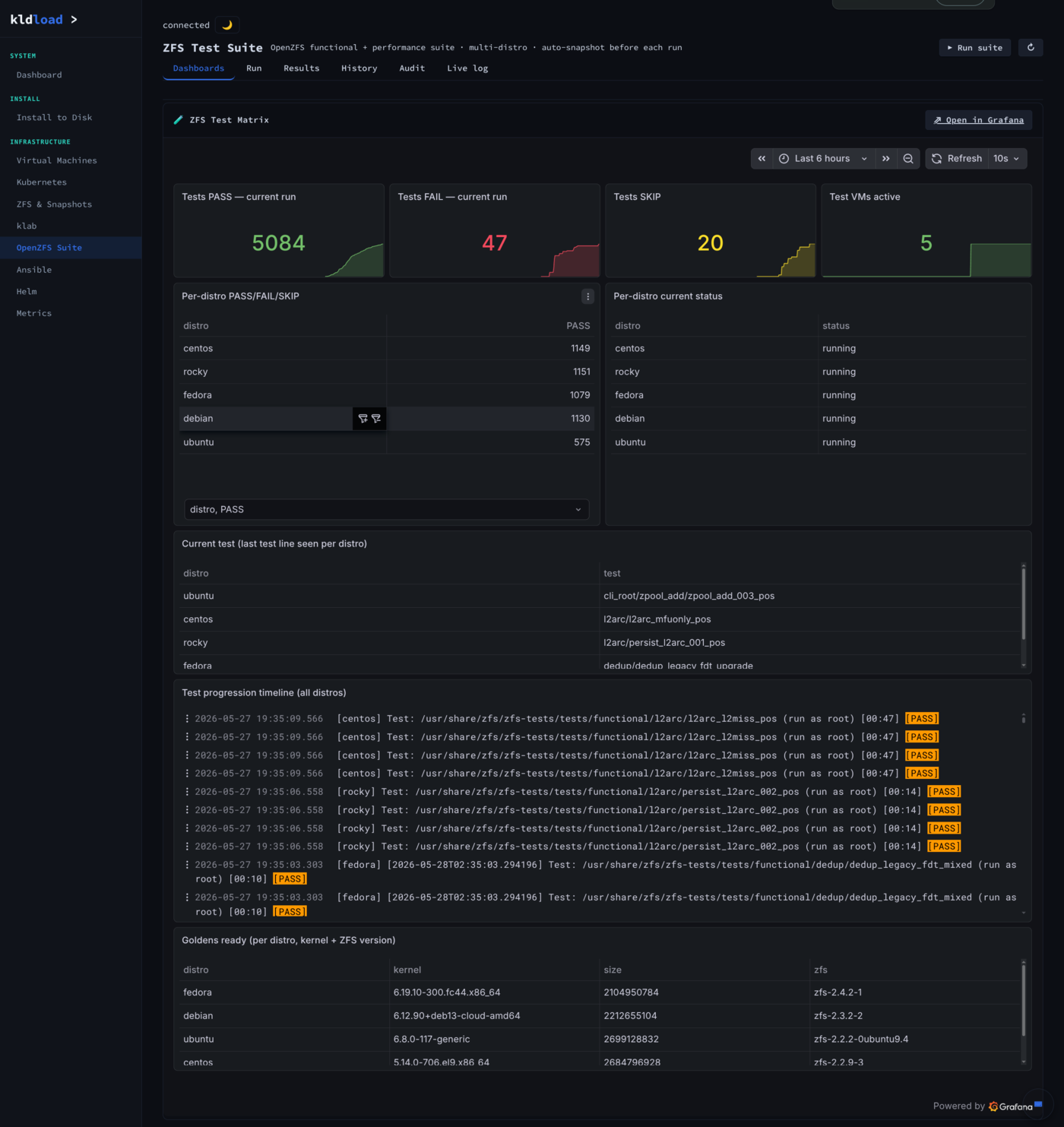The image size is (1064, 1127).
Task: Open Dashboard in the sidebar
Action: click(x=71, y=74)
